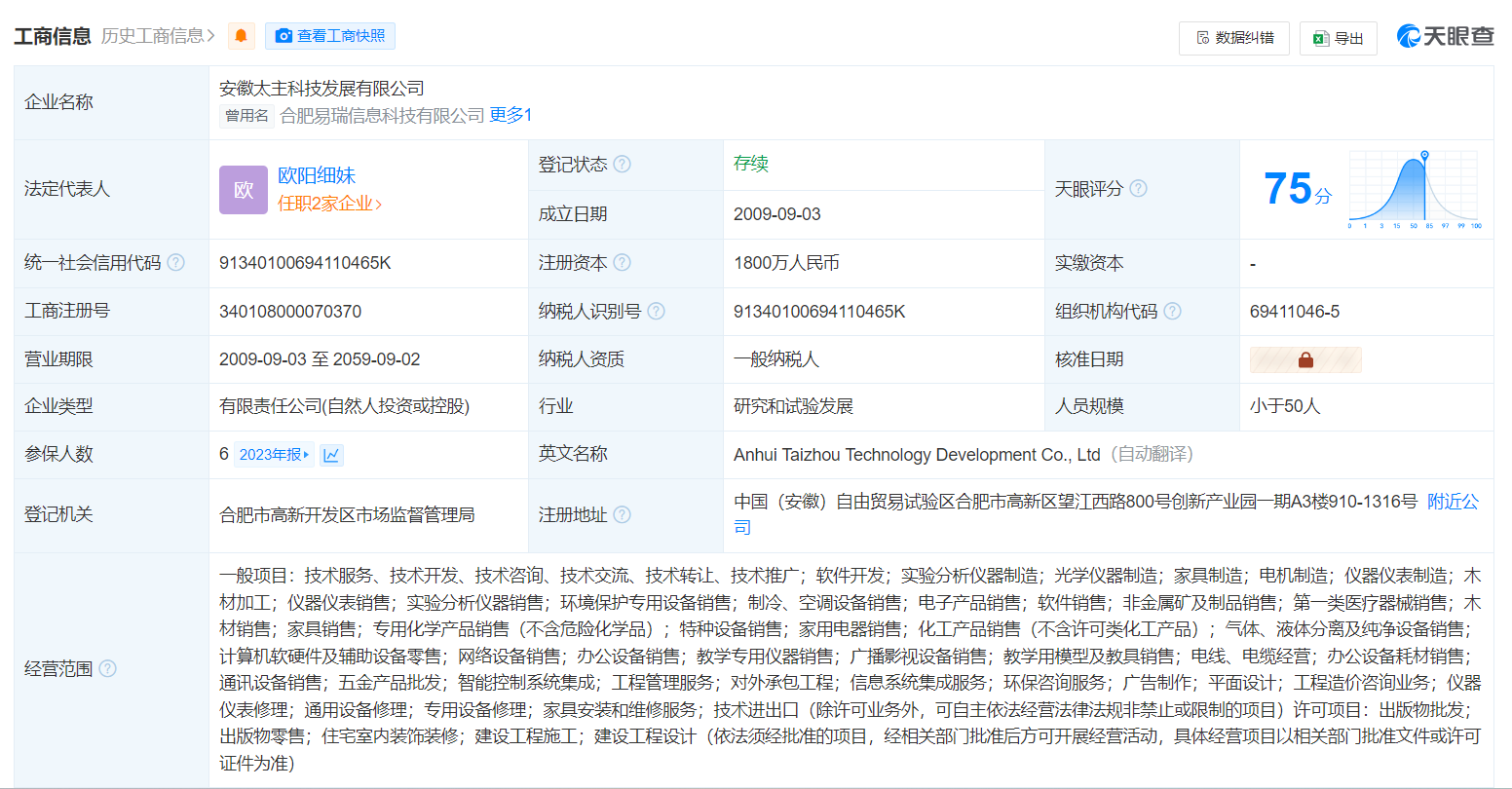Open 任职2家企业 link
1512x789 pixels.
(x=330, y=204)
